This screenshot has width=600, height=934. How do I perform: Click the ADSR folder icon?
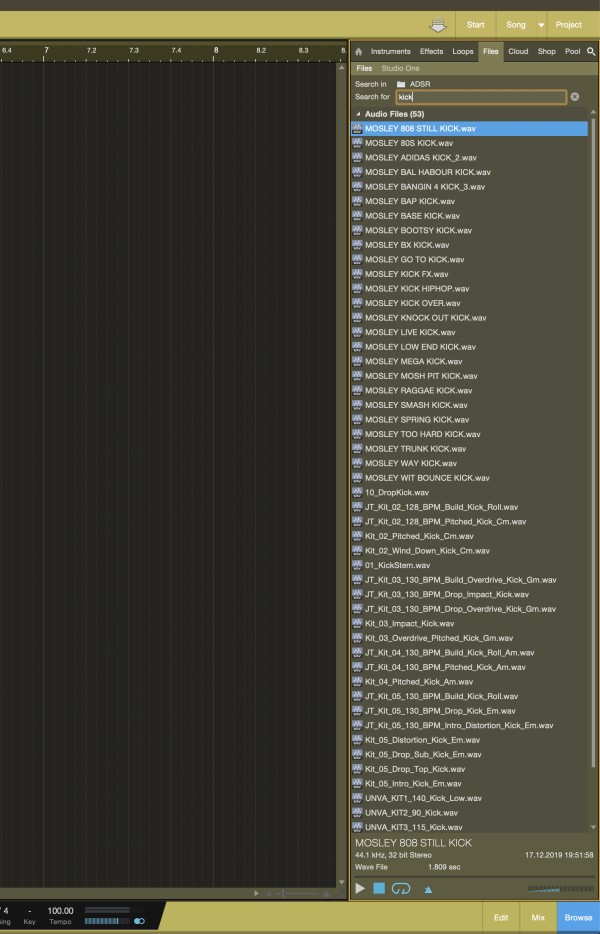(x=401, y=84)
